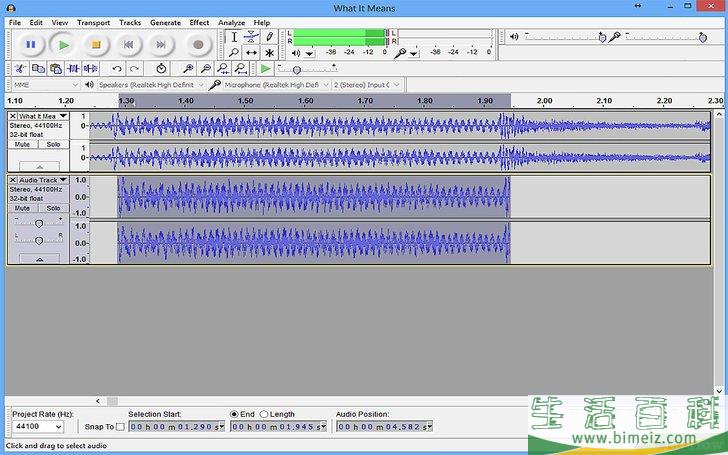Solo the Audio Track
Viewport: 728px width, 455px height.
coord(53,208)
